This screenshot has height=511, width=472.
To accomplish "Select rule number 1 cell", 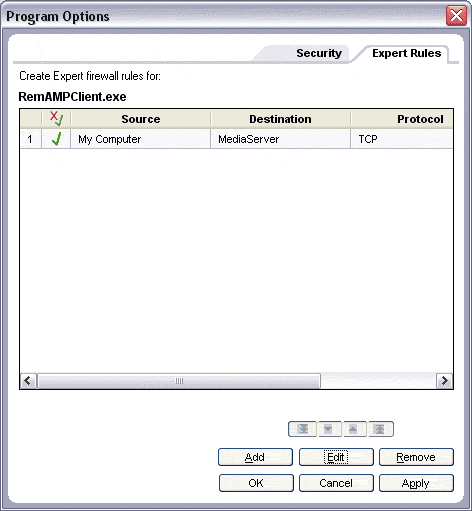I will pyautogui.click(x=31, y=139).
